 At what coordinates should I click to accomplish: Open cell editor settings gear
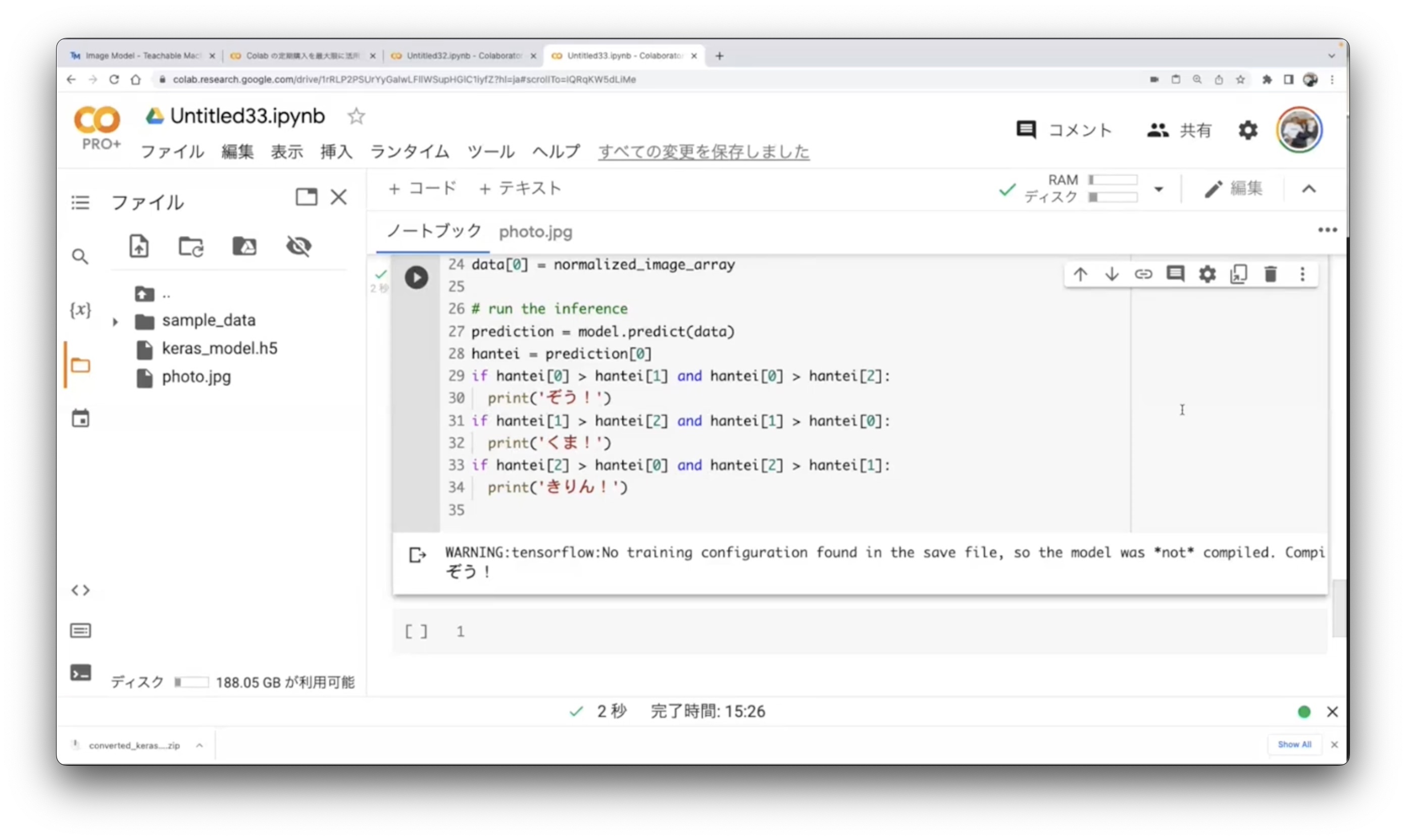tap(1207, 275)
